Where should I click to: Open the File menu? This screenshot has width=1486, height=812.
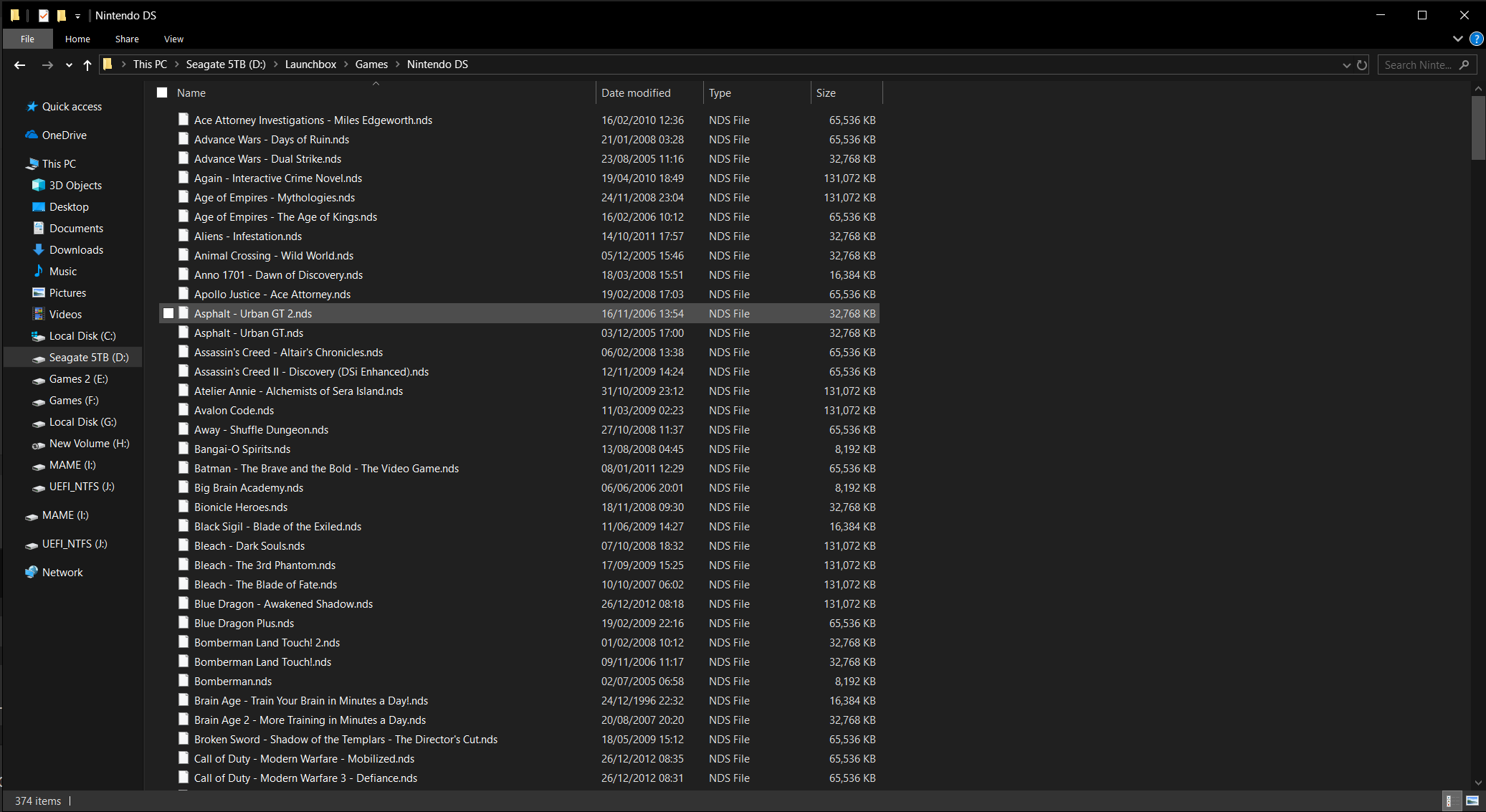click(27, 39)
